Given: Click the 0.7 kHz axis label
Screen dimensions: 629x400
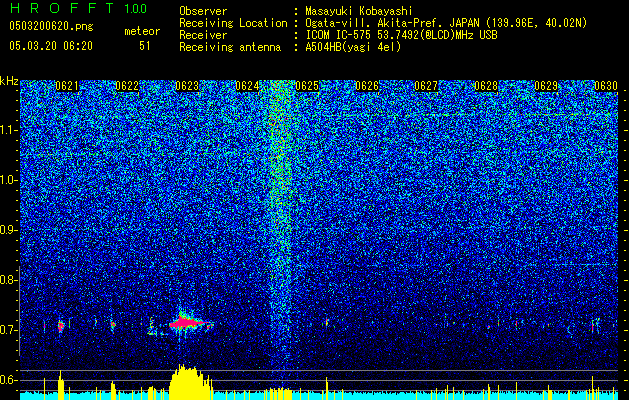Looking at the screenshot, I should click(9, 330).
